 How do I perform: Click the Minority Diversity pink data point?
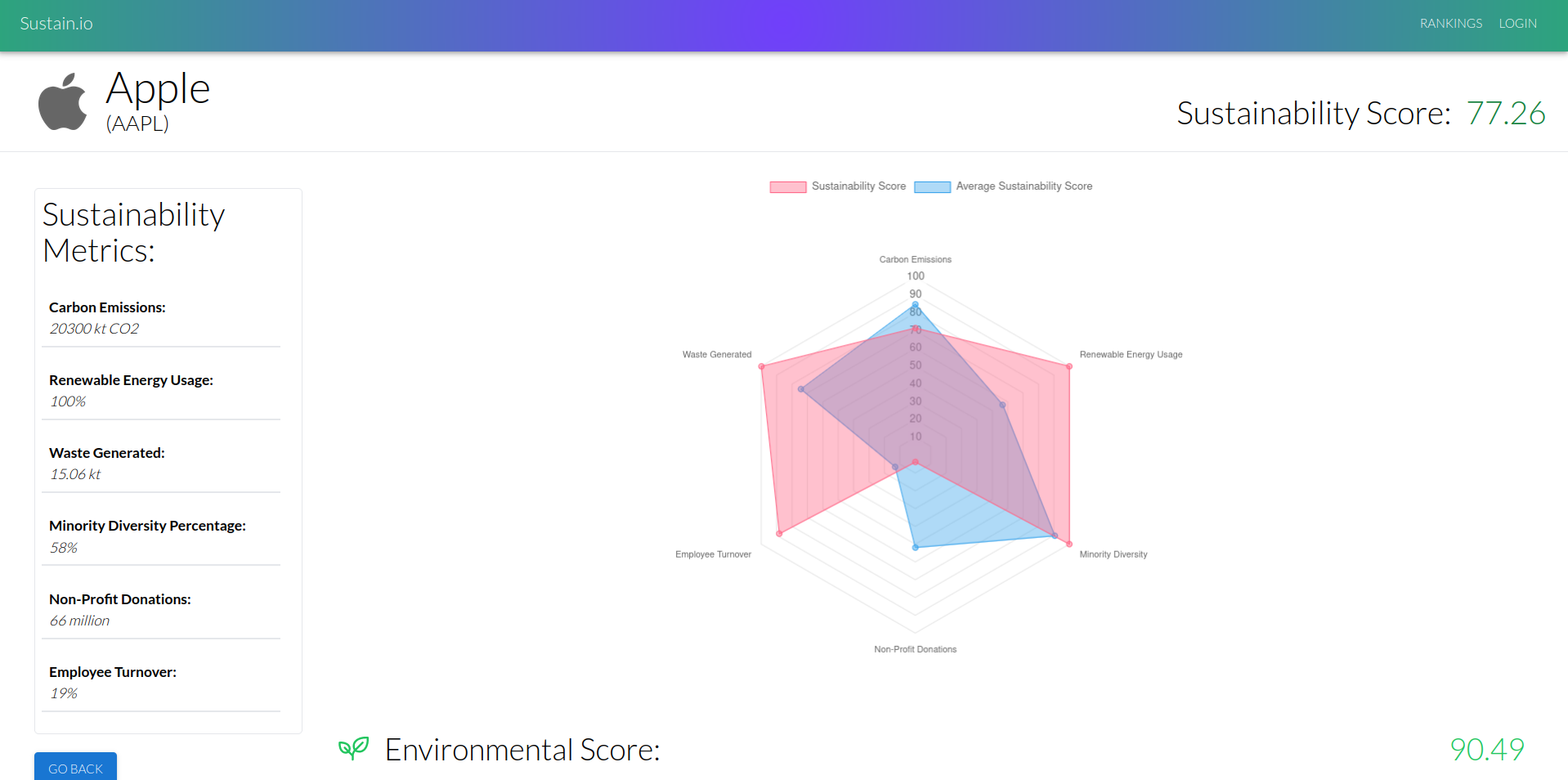[x=1068, y=544]
